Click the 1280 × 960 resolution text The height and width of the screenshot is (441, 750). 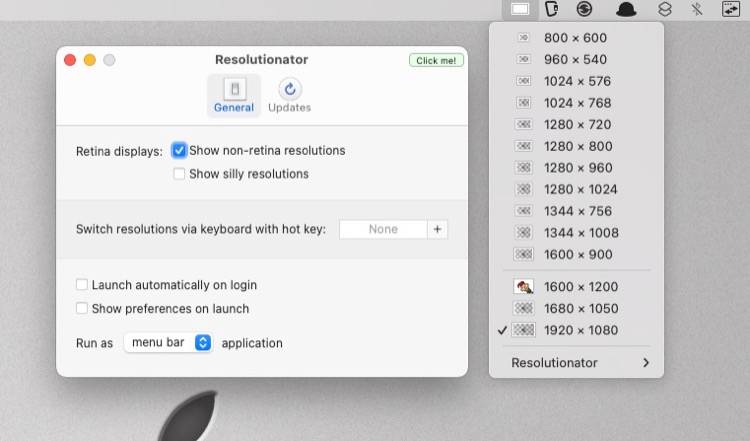(x=578, y=168)
